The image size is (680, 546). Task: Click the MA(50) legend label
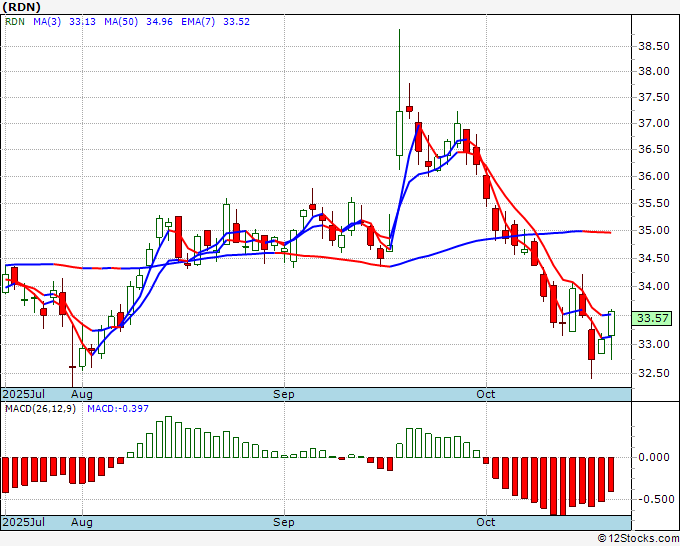(x=121, y=22)
